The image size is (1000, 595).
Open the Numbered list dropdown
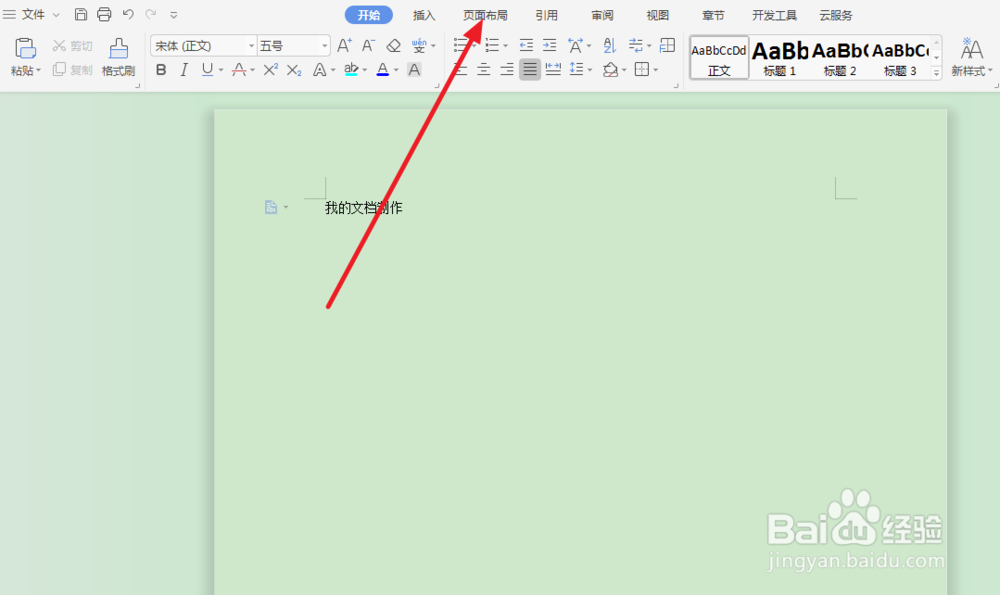pos(506,46)
